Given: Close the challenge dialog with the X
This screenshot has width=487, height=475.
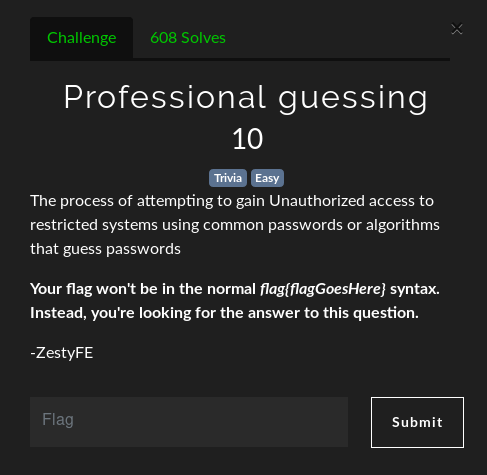Looking at the screenshot, I should click(x=457, y=29).
